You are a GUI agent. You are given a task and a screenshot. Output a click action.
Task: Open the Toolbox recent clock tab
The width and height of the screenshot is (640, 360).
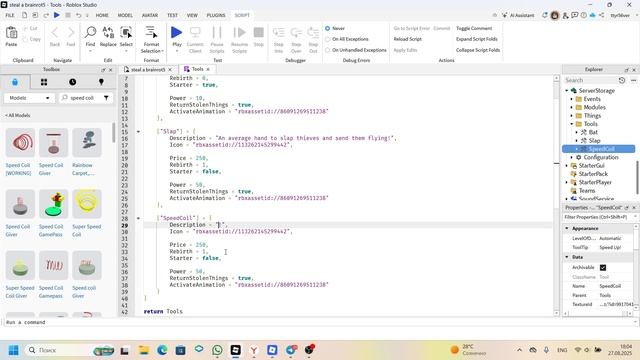72,82
